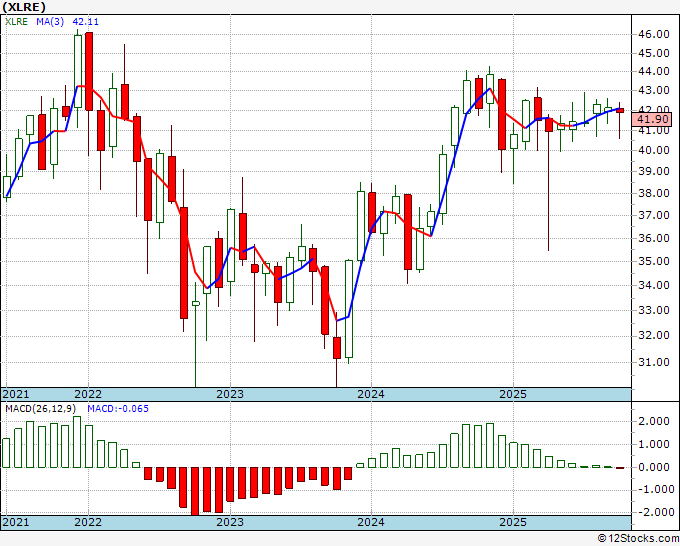Click the 31.00 price axis label
The image size is (680, 546).
pyautogui.click(x=653, y=362)
